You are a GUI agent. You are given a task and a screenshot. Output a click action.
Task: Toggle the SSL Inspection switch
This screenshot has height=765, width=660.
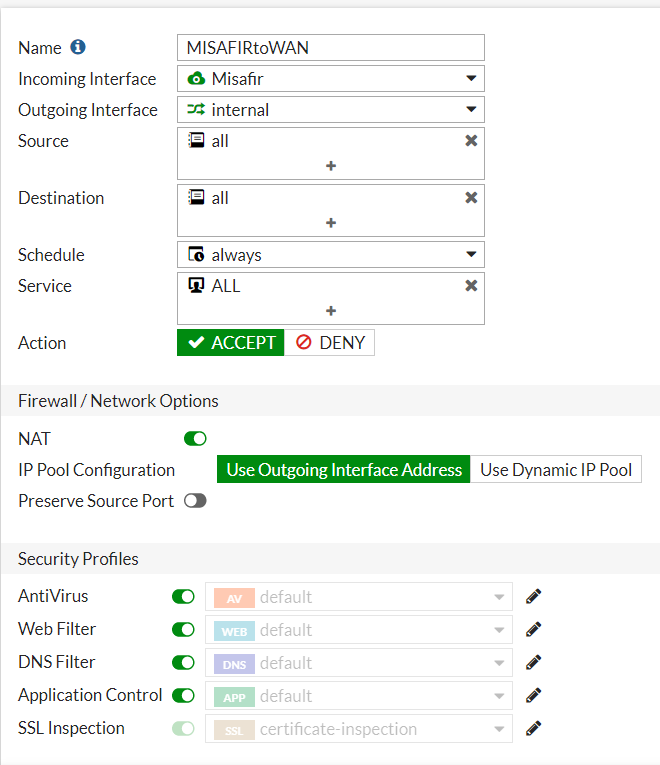(183, 728)
